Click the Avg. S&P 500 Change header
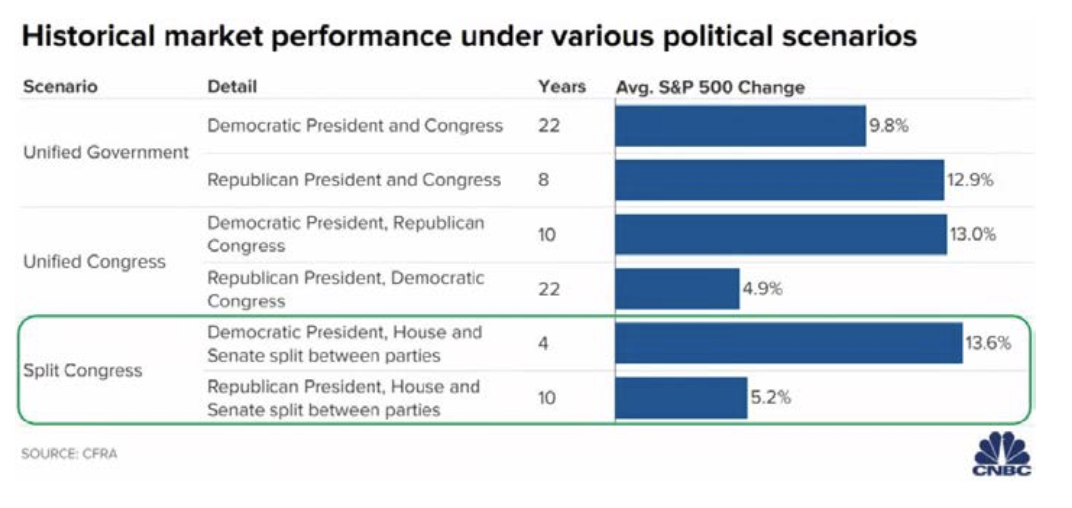The image size is (1072, 508). (710, 87)
